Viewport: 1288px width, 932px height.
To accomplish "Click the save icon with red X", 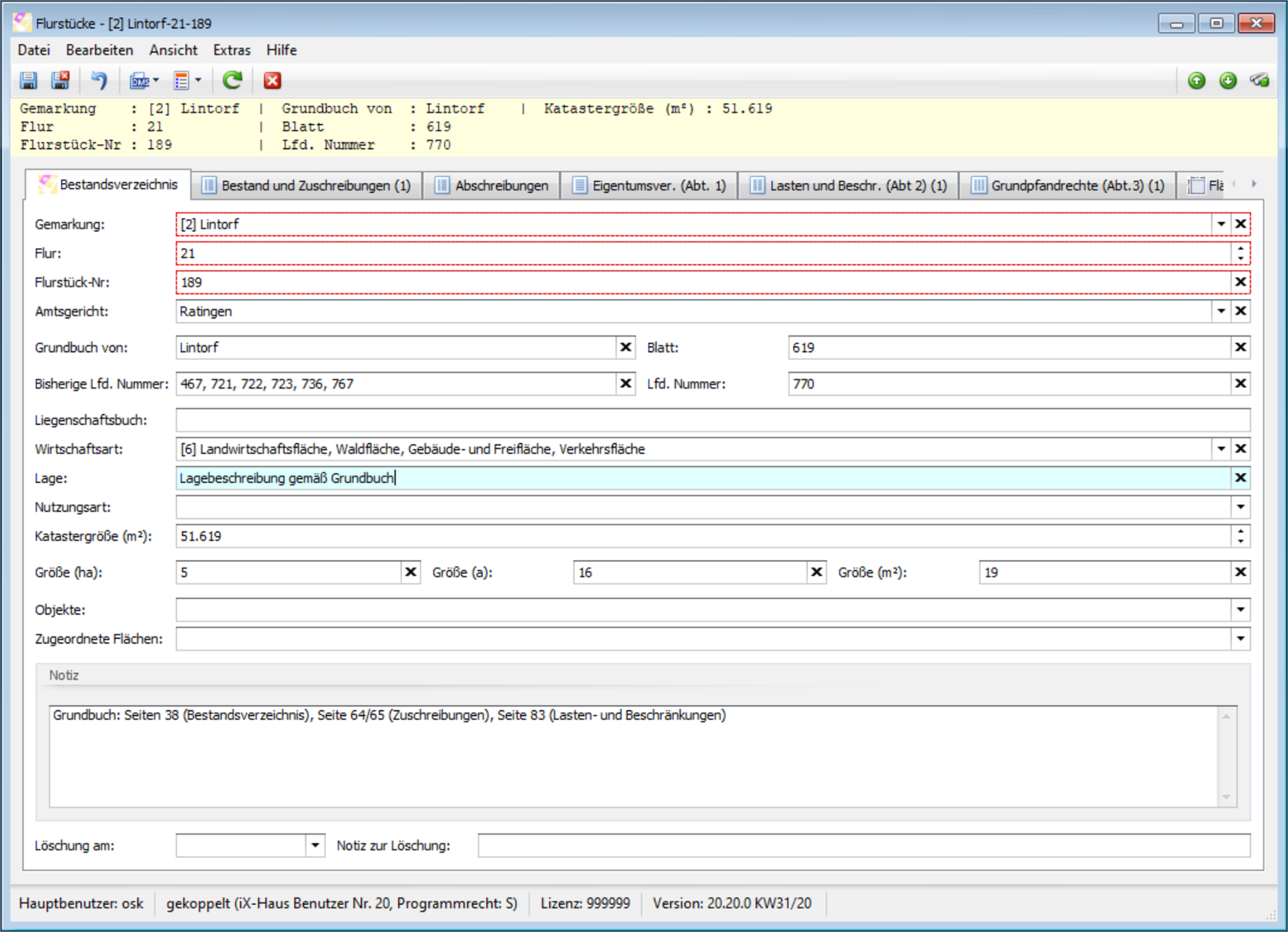I will point(60,81).
